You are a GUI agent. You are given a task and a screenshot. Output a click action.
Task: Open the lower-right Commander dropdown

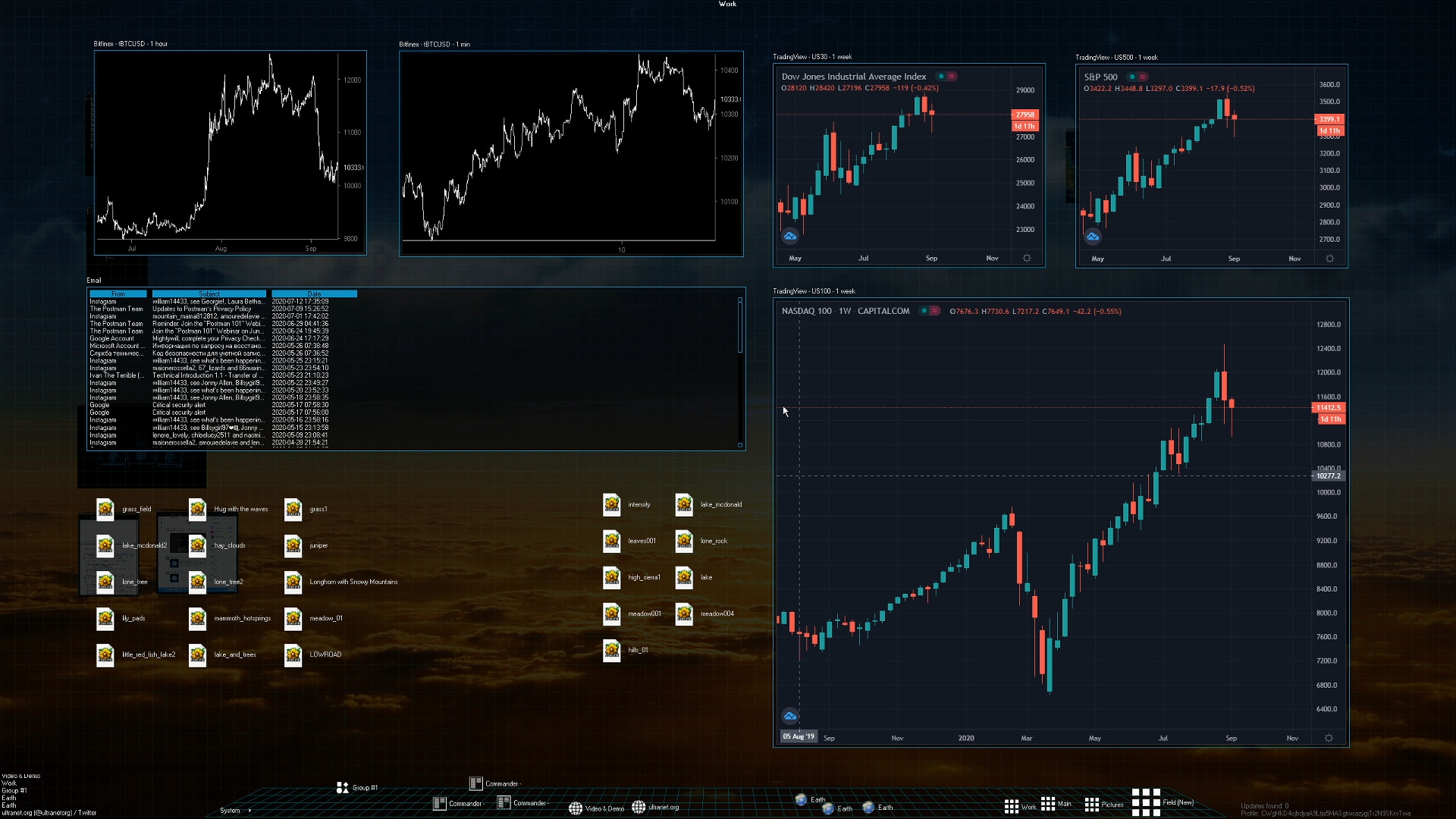click(523, 802)
